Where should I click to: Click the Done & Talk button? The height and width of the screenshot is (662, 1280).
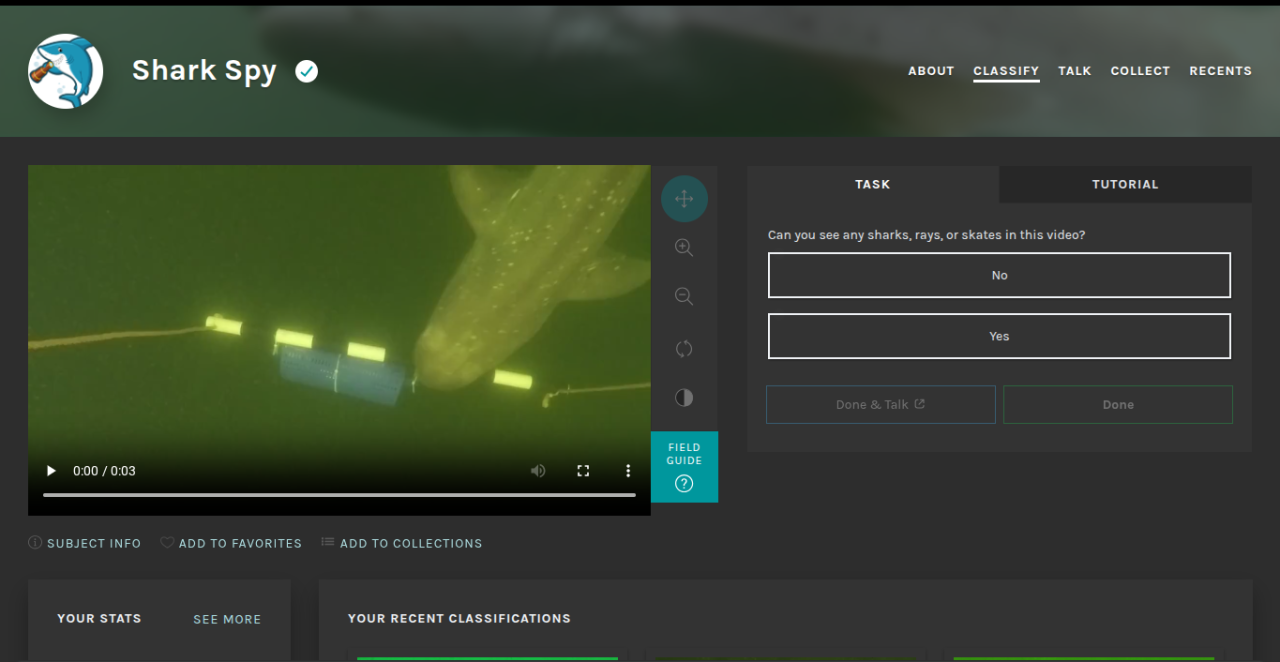[881, 404]
